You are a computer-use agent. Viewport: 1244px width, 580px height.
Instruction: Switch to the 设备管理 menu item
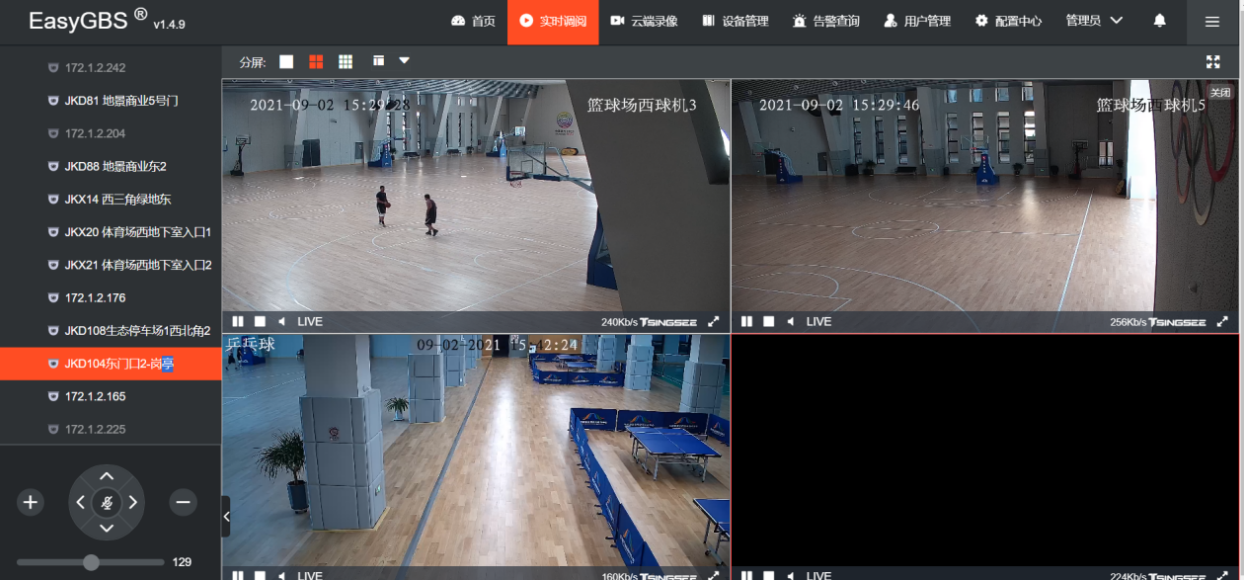pyautogui.click(x=737, y=21)
